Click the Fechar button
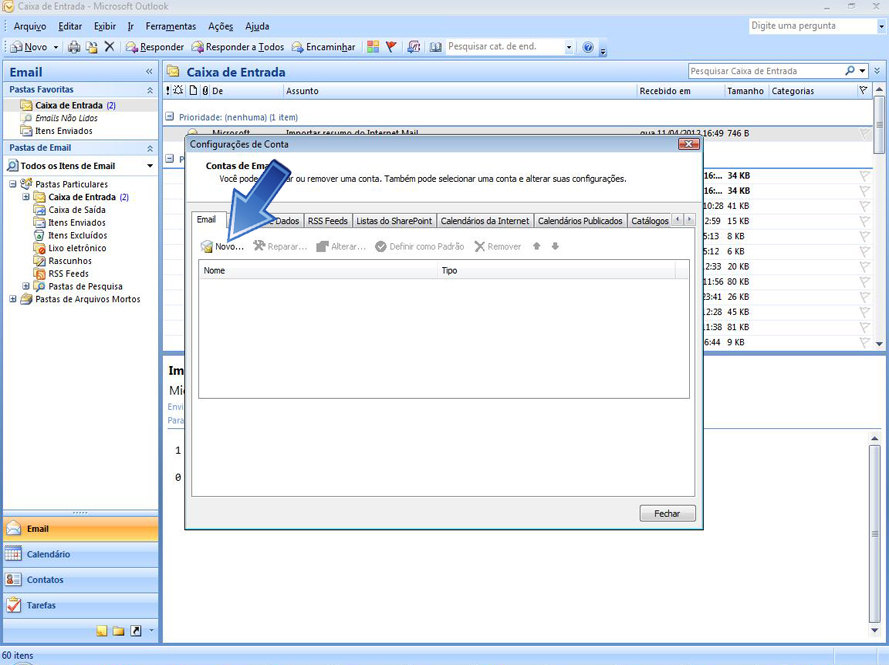889x665 pixels. pyautogui.click(x=667, y=513)
